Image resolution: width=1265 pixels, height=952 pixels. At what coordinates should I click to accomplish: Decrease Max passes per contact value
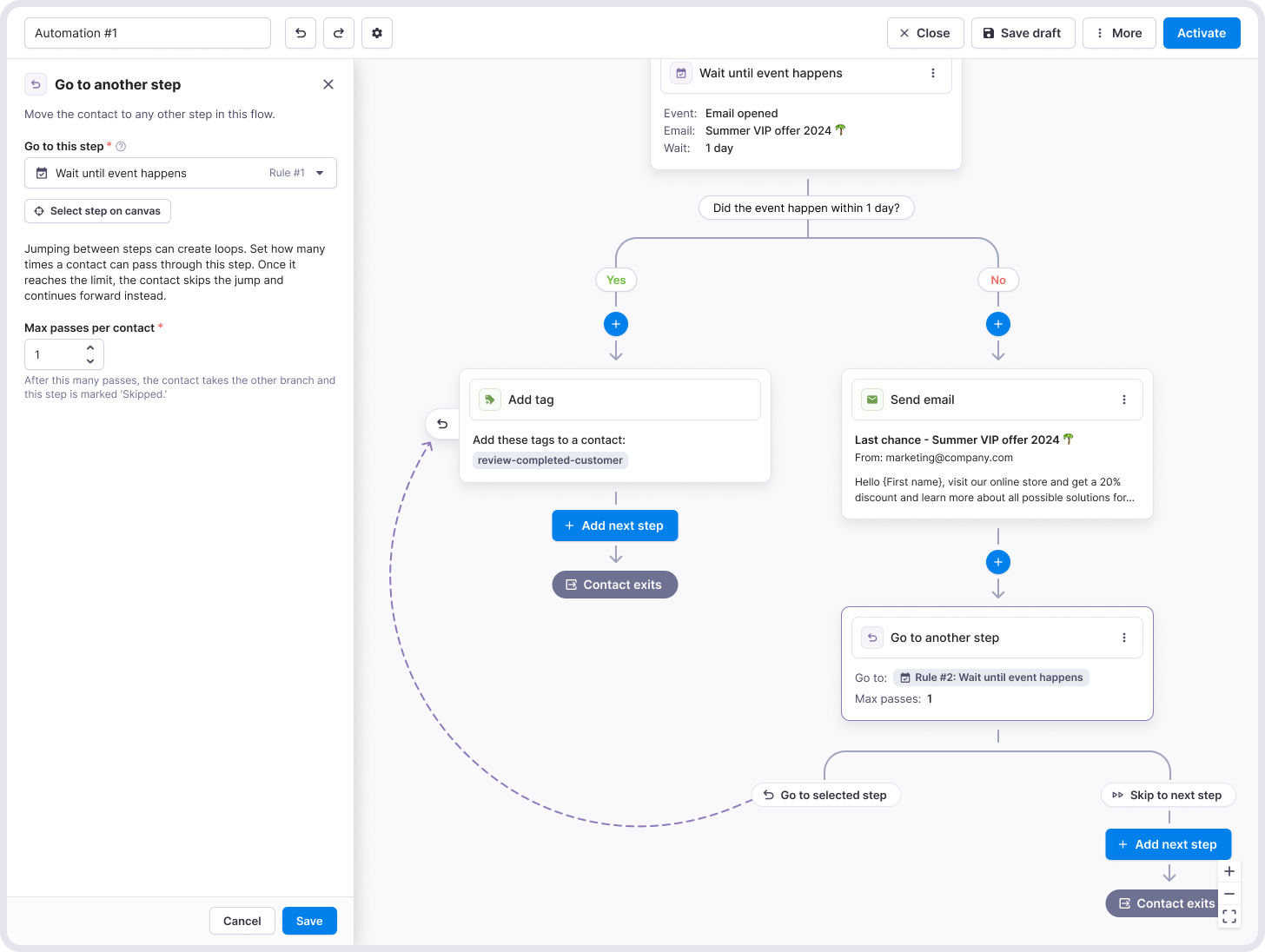(90, 360)
